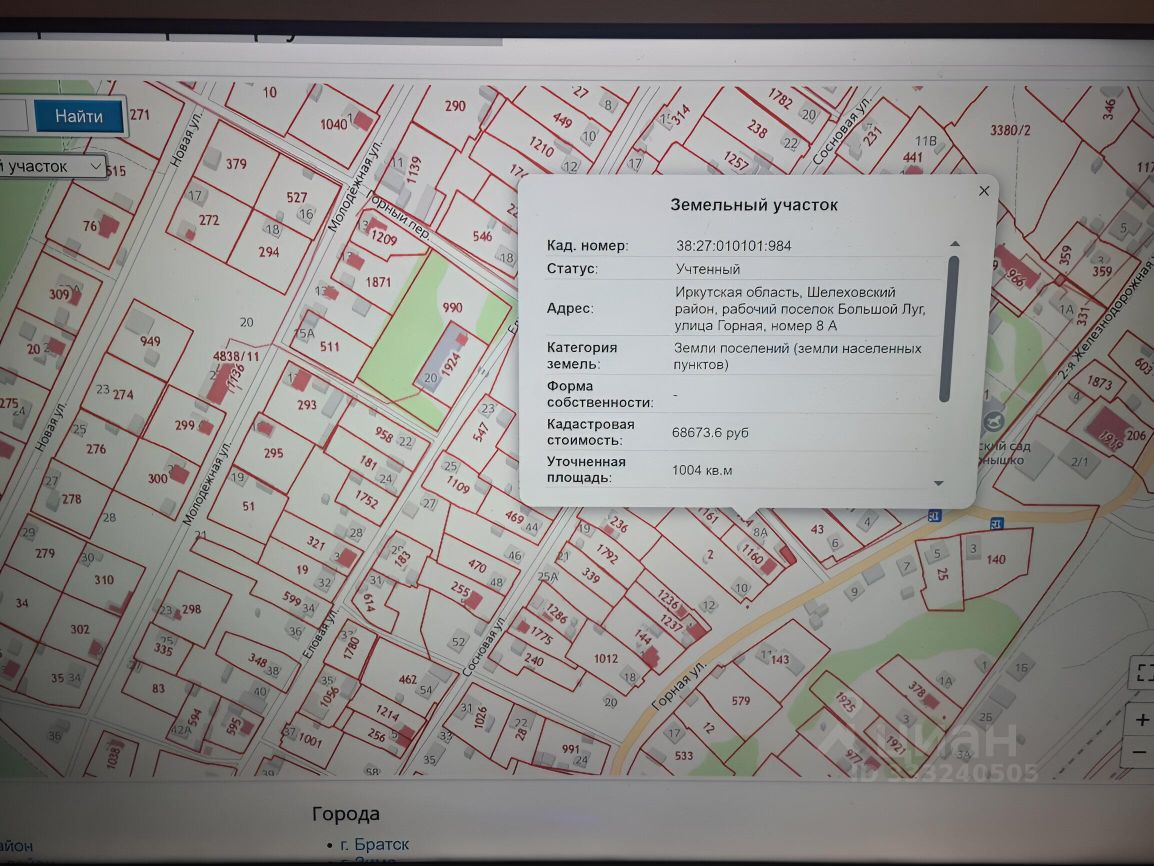Select parcel 470 on the map
This screenshot has width=1154, height=866.
pyautogui.click(x=477, y=566)
